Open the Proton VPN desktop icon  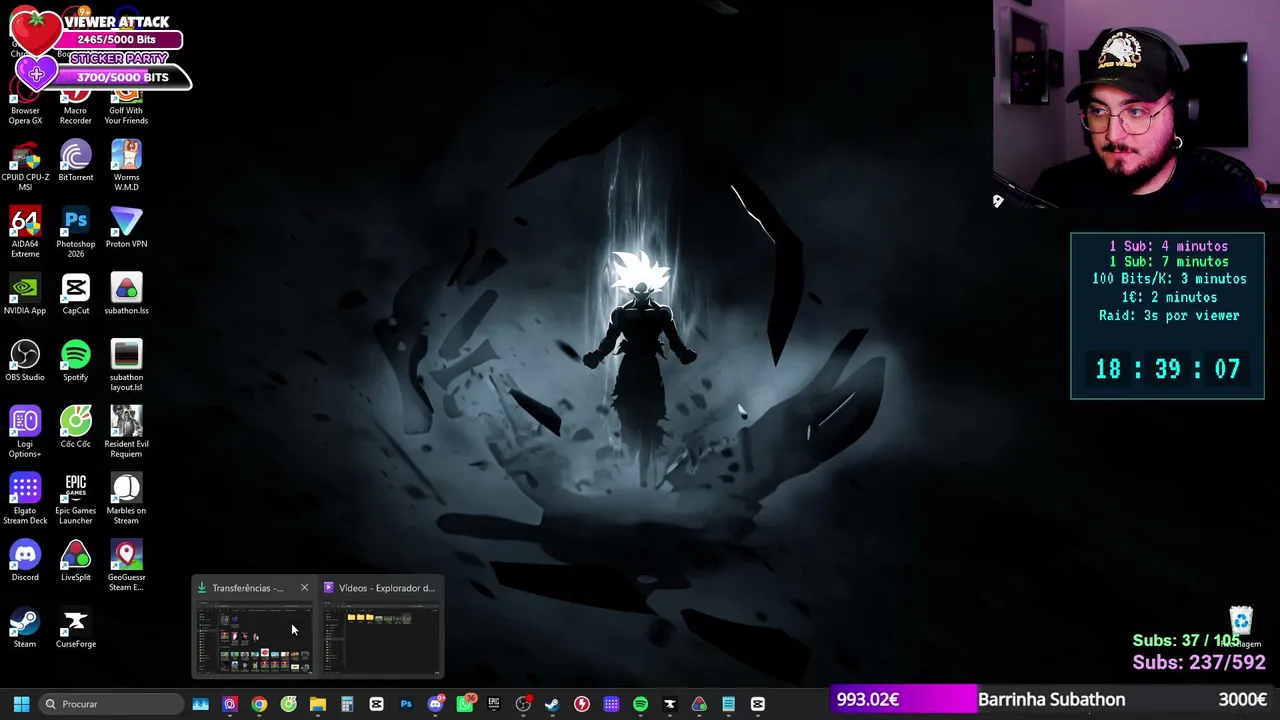click(x=126, y=227)
